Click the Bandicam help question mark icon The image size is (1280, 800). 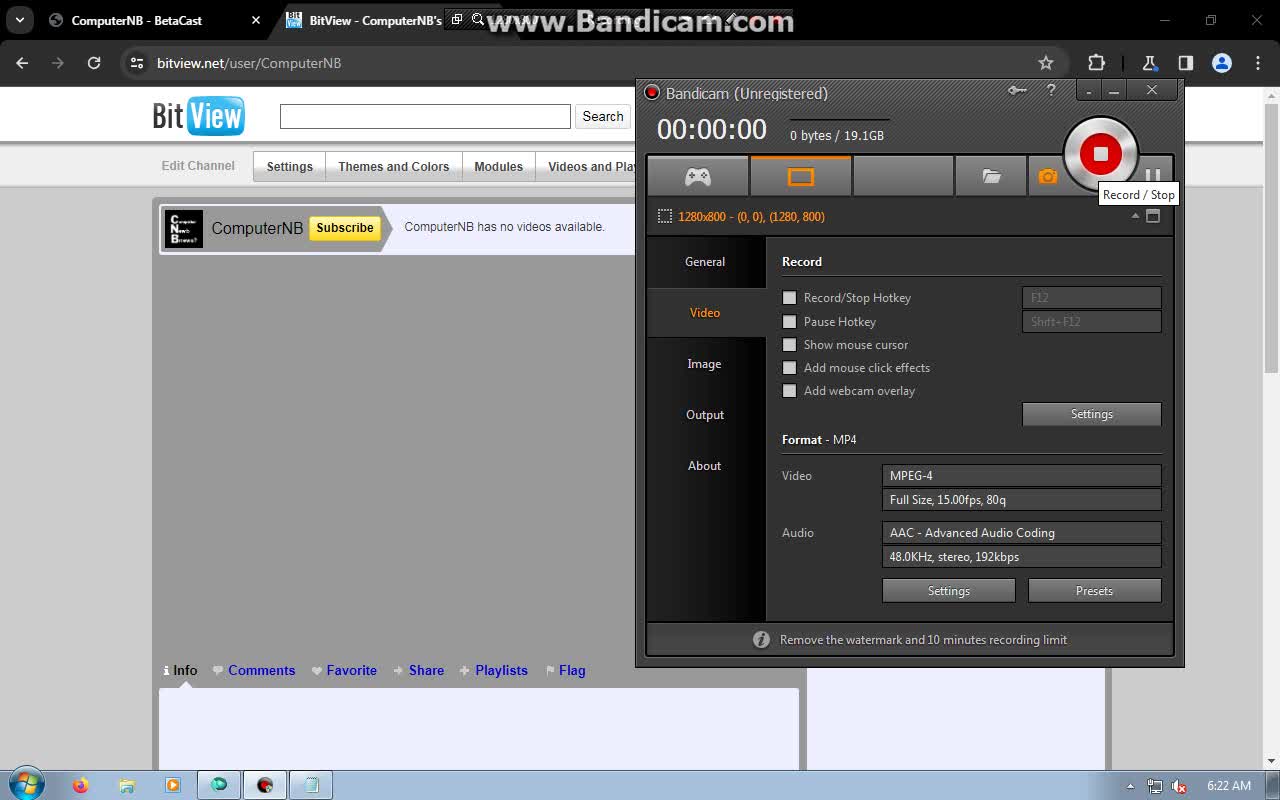pos(1051,90)
